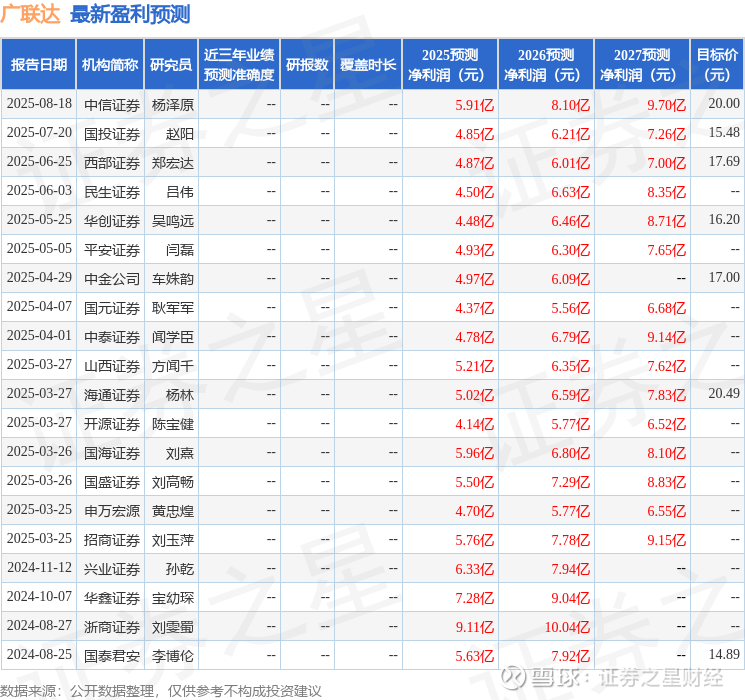The image size is (745, 700).
Task: Click the 7.28亿 forecast value
Action: coord(474,598)
